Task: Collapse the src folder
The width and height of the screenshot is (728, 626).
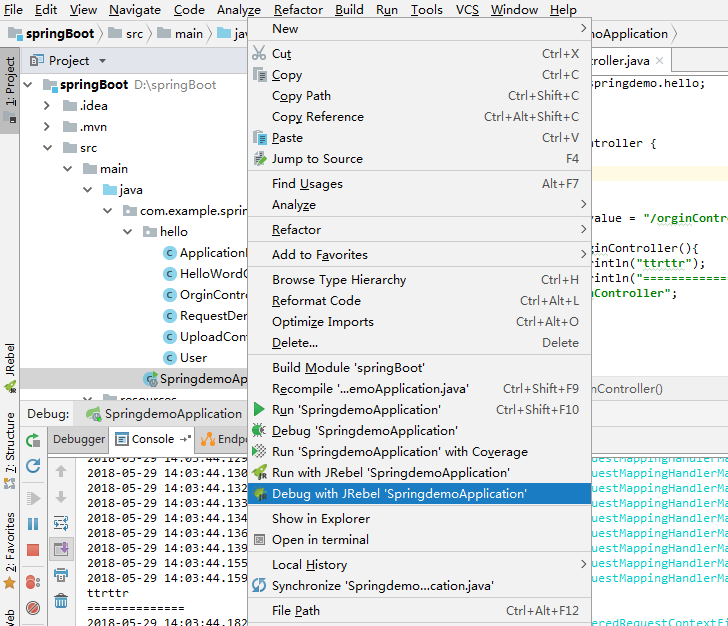Action: click(47, 148)
